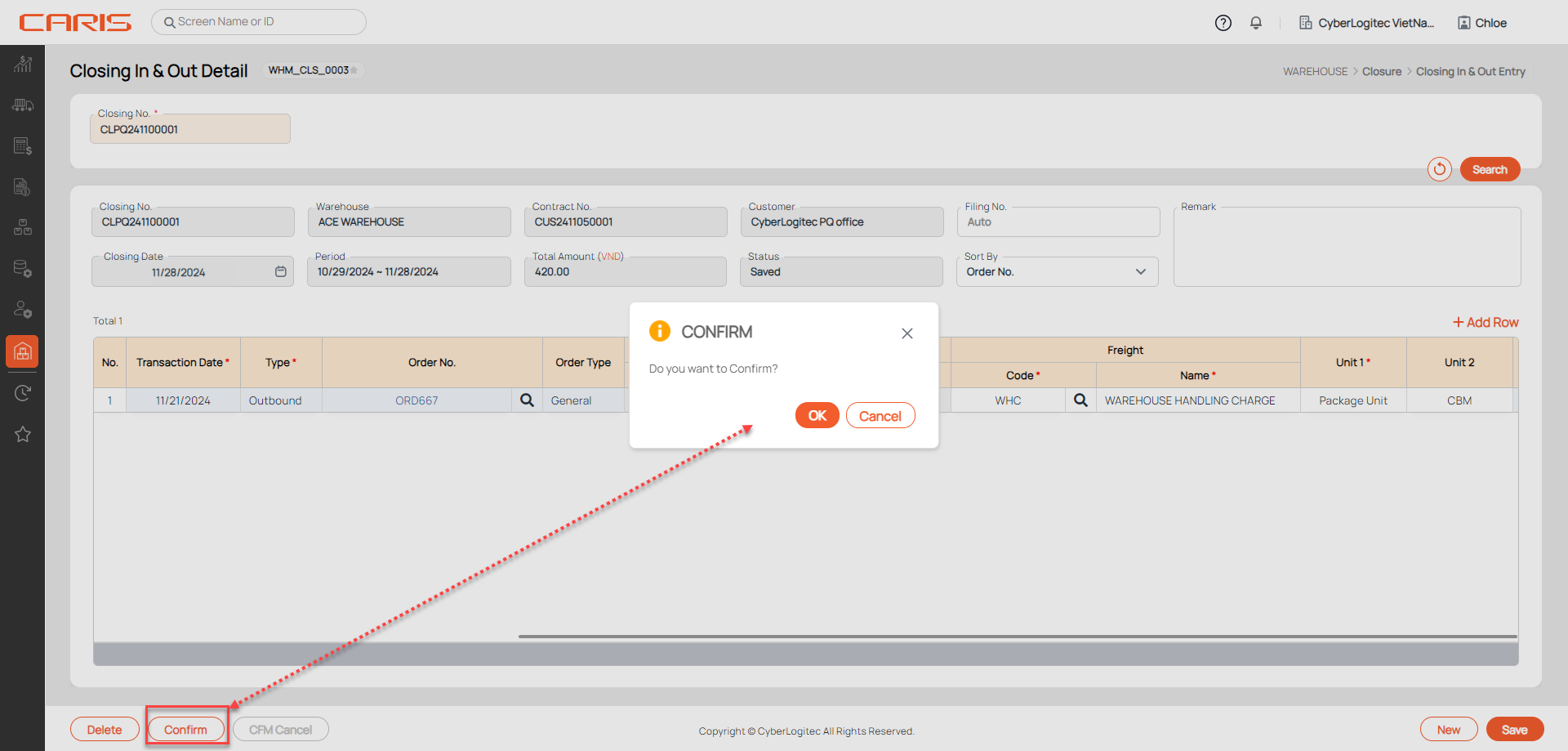
Task: Open the favorites star in sidebar
Action: click(23, 434)
